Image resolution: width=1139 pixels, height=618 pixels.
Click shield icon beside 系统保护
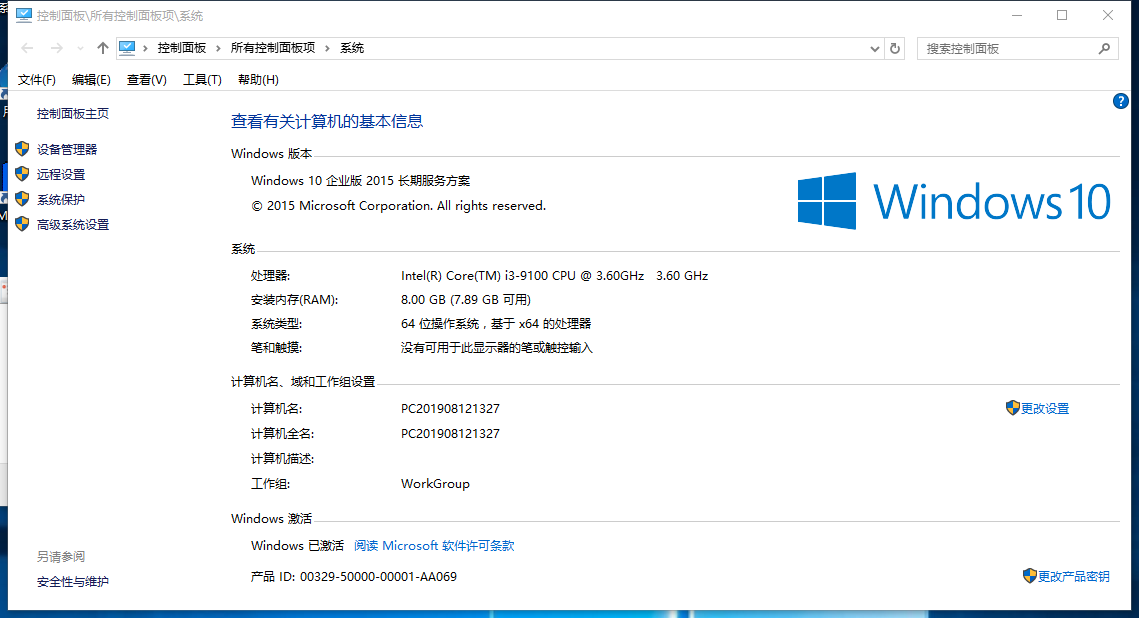coord(22,199)
